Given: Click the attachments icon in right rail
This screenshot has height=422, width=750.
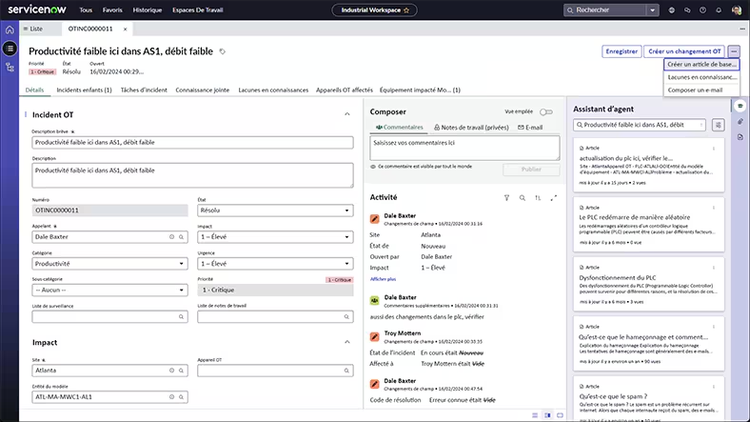Looking at the screenshot, I should click(x=740, y=122).
